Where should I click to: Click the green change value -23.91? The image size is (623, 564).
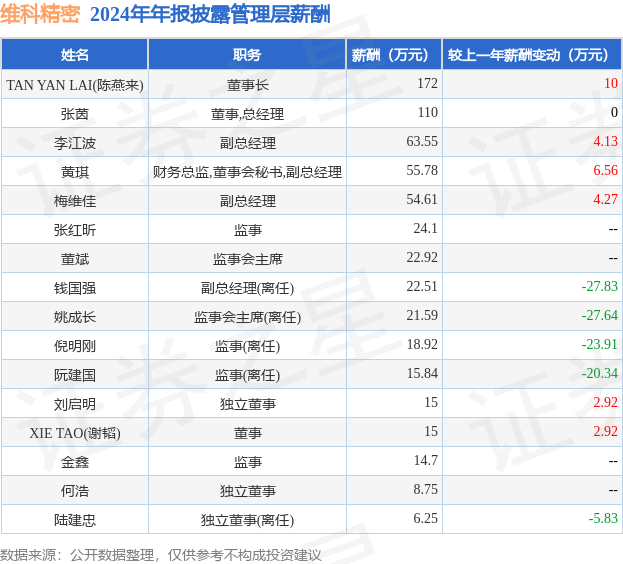[x=600, y=344]
